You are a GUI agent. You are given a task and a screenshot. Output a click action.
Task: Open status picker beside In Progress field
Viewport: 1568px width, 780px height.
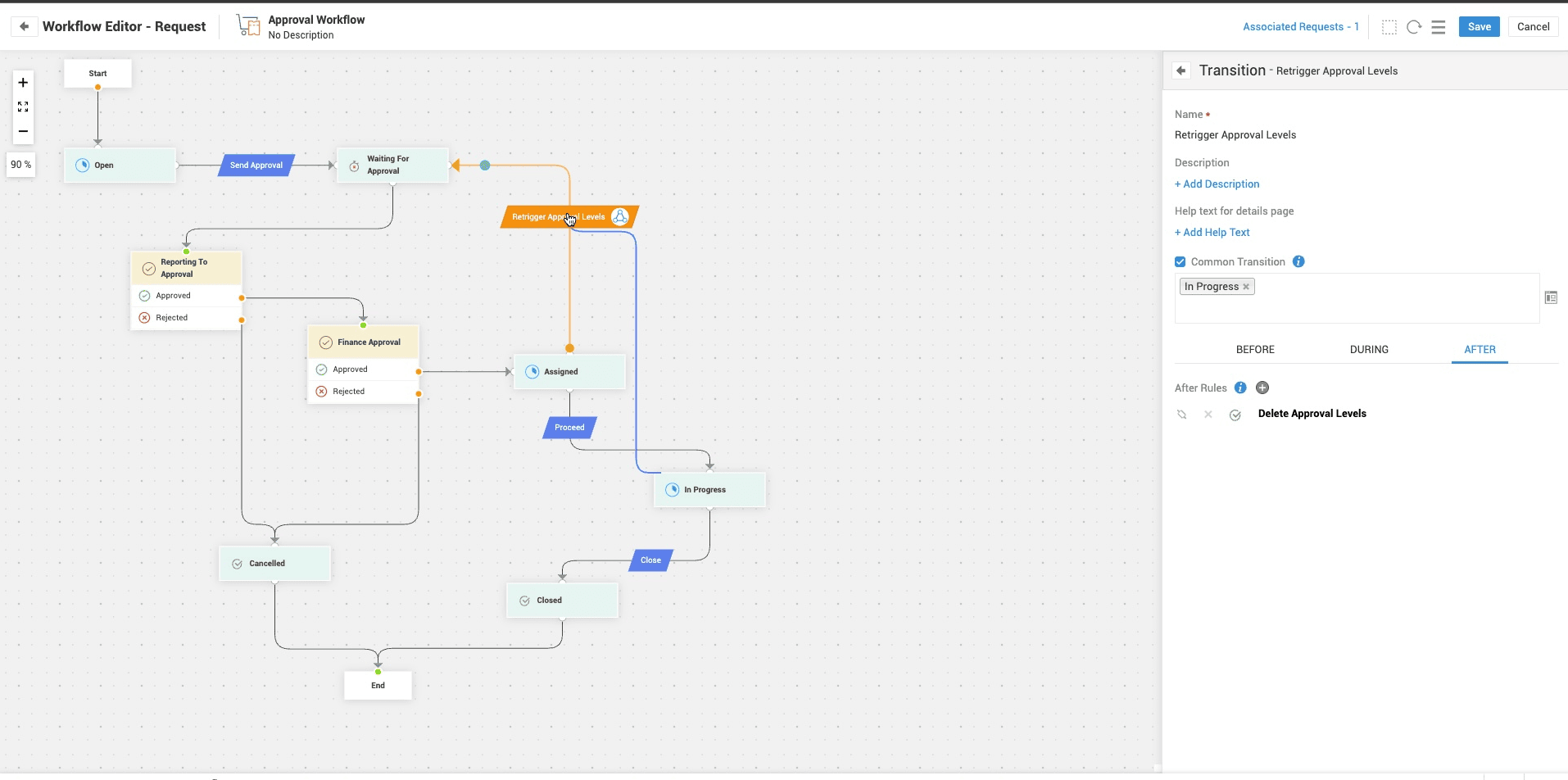(1551, 297)
